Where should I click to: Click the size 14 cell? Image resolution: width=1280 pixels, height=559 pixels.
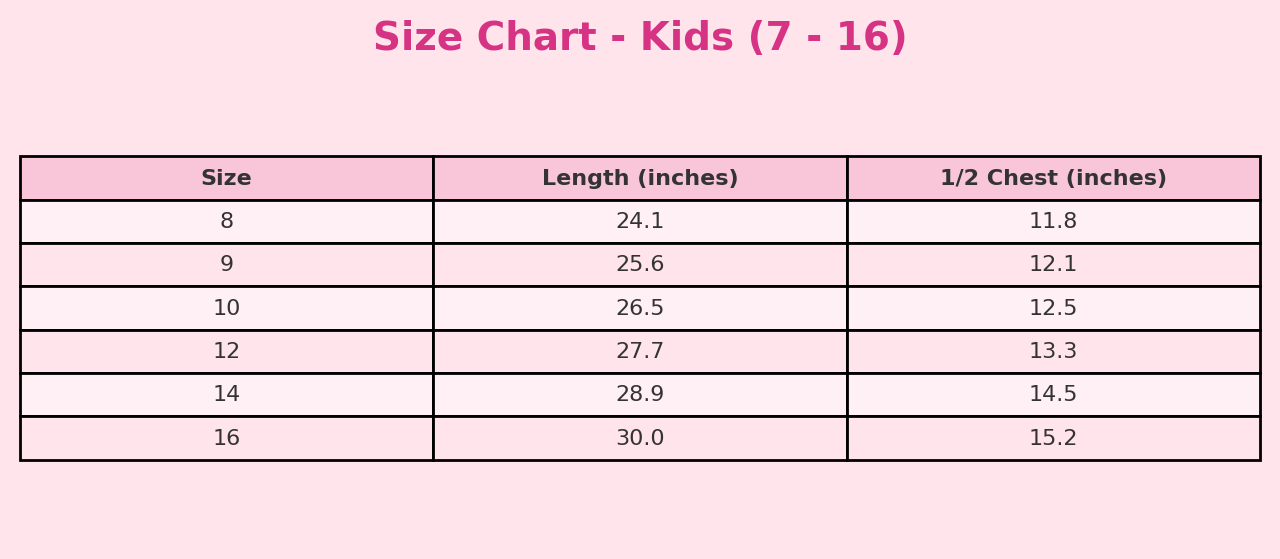(x=226, y=395)
